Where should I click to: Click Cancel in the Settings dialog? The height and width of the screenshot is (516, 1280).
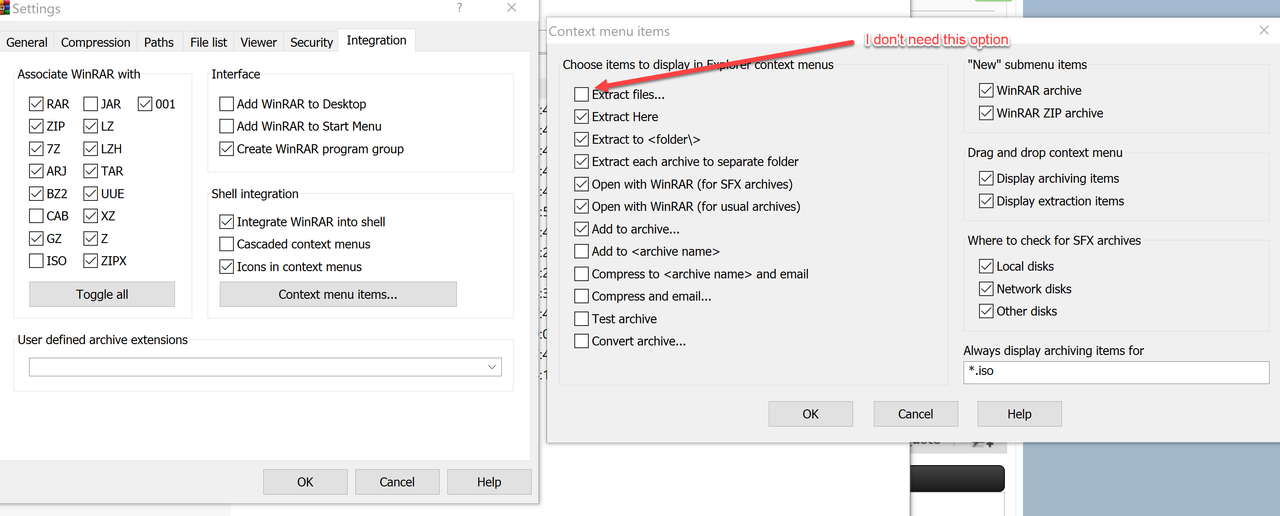click(x=397, y=482)
